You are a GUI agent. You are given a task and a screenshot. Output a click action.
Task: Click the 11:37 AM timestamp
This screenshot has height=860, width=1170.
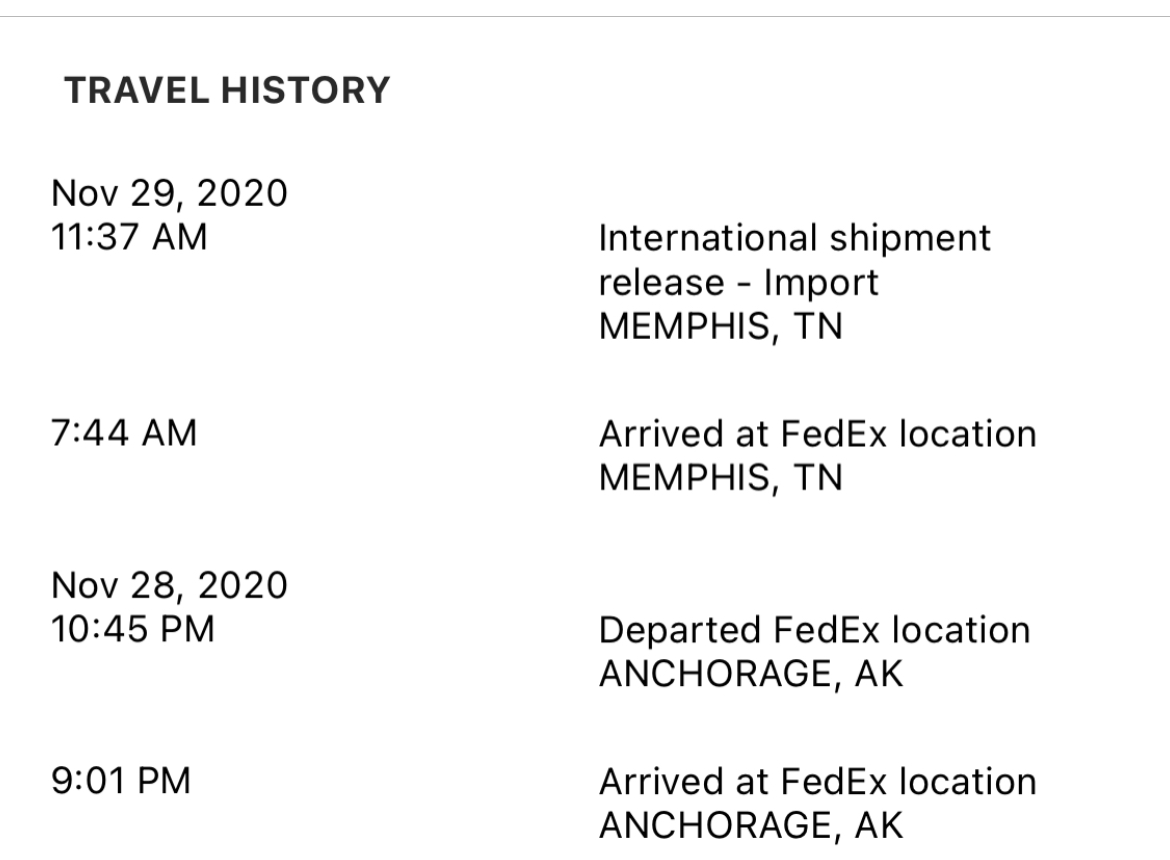pyautogui.click(x=130, y=239)
